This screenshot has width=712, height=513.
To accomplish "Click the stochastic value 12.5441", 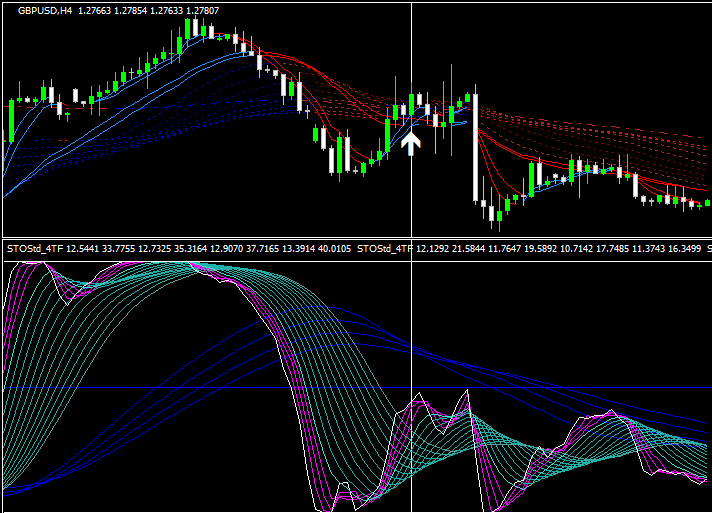I will (85, 248).
